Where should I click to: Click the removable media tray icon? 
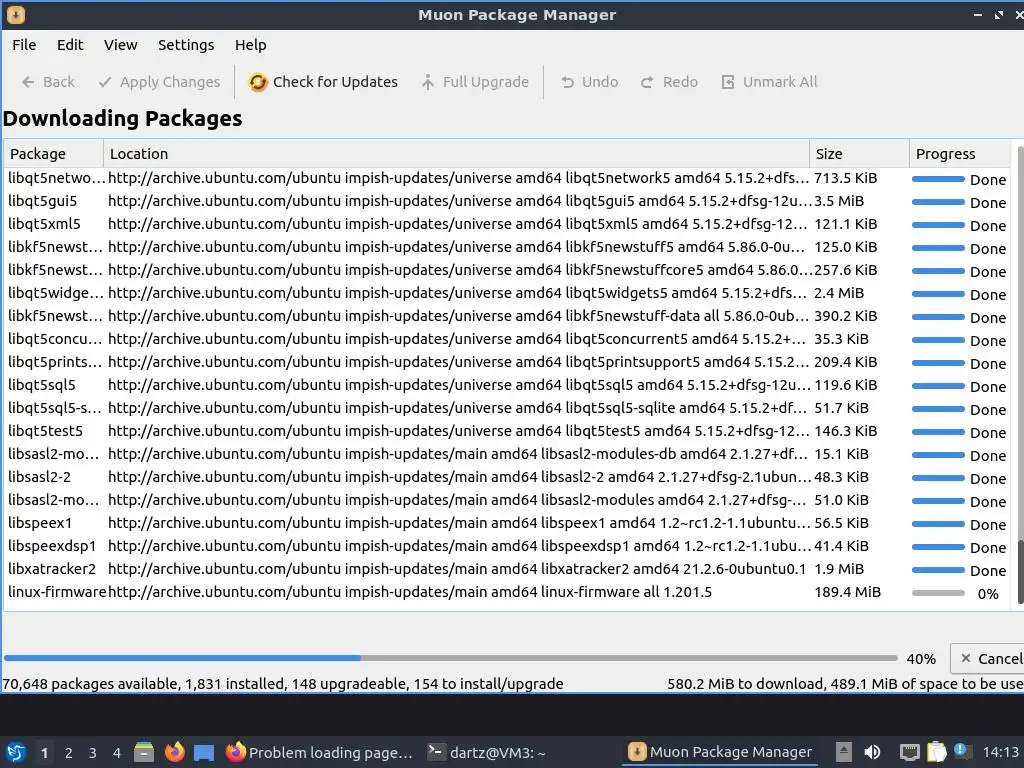[844, 752]
